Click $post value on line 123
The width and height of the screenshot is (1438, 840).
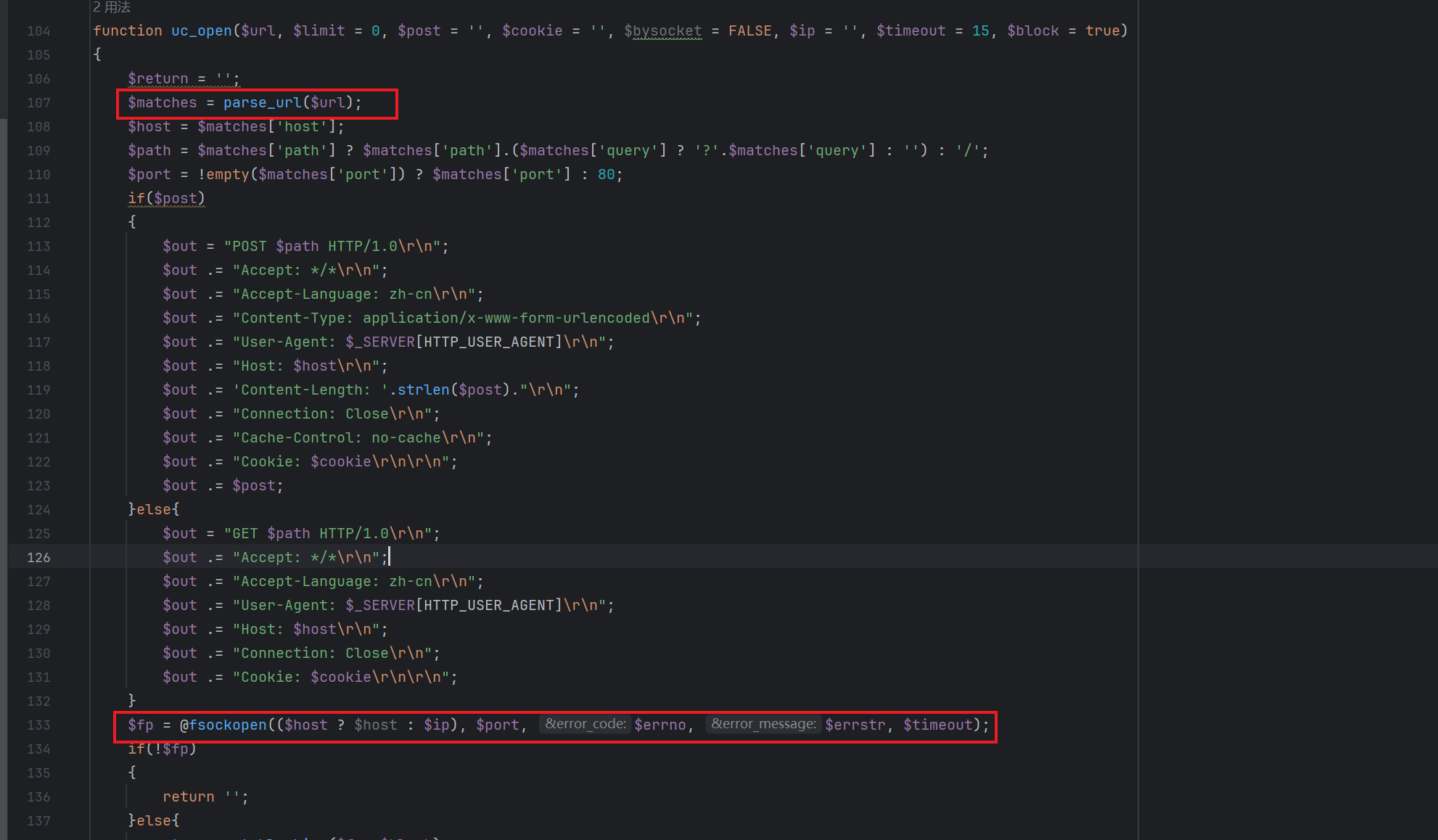pyautogui.click(x=254, y=485)
